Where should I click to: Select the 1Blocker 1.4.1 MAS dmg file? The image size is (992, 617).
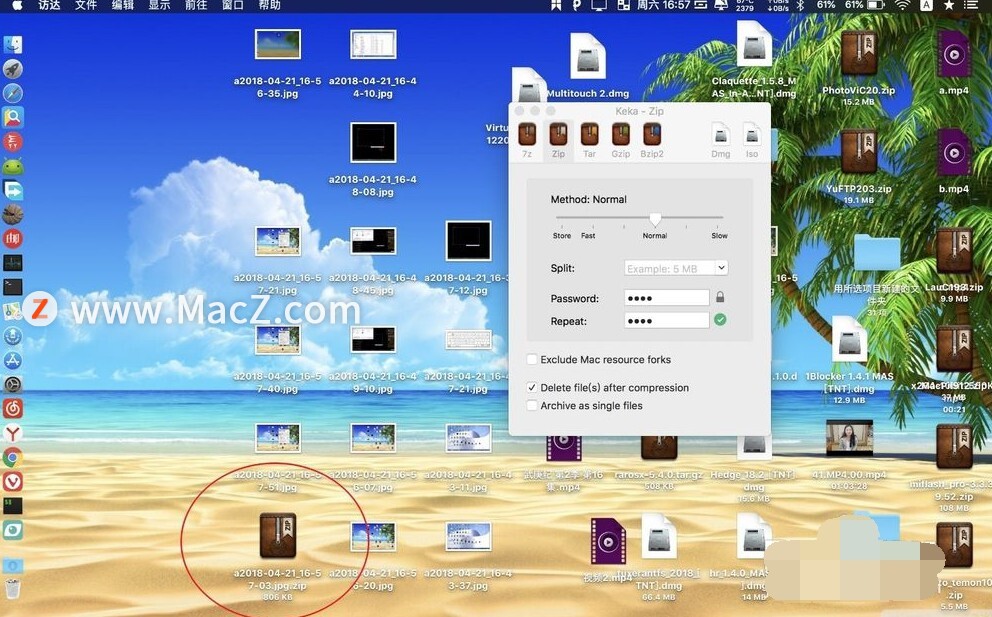coord(849,340)
